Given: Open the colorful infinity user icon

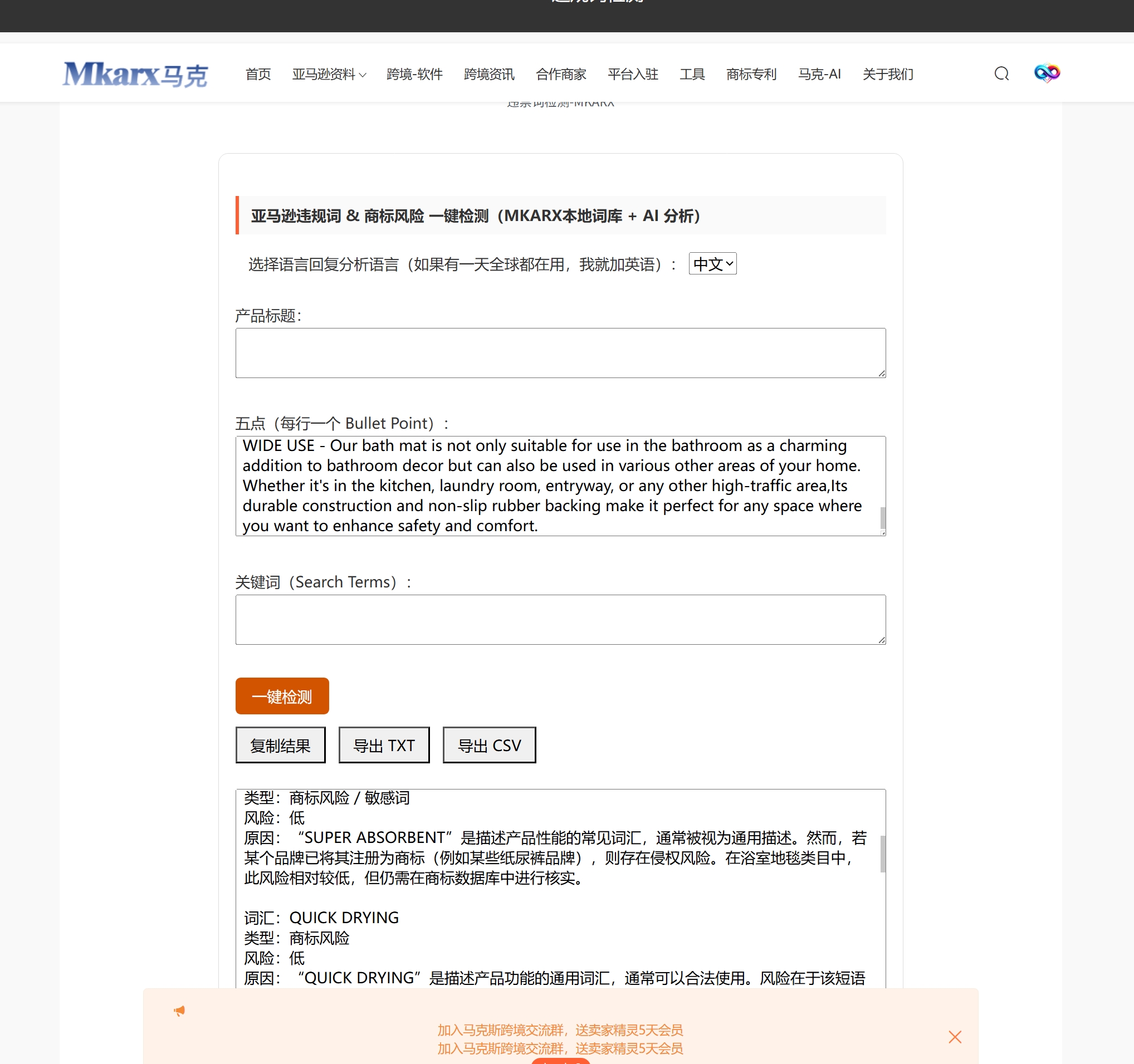Looking at the screenshot, I should 1046,73.
